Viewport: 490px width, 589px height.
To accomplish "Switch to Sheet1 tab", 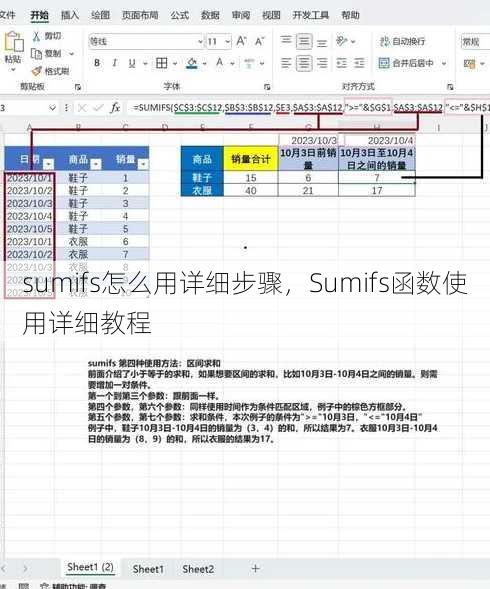I will click(x=148, y=569).
